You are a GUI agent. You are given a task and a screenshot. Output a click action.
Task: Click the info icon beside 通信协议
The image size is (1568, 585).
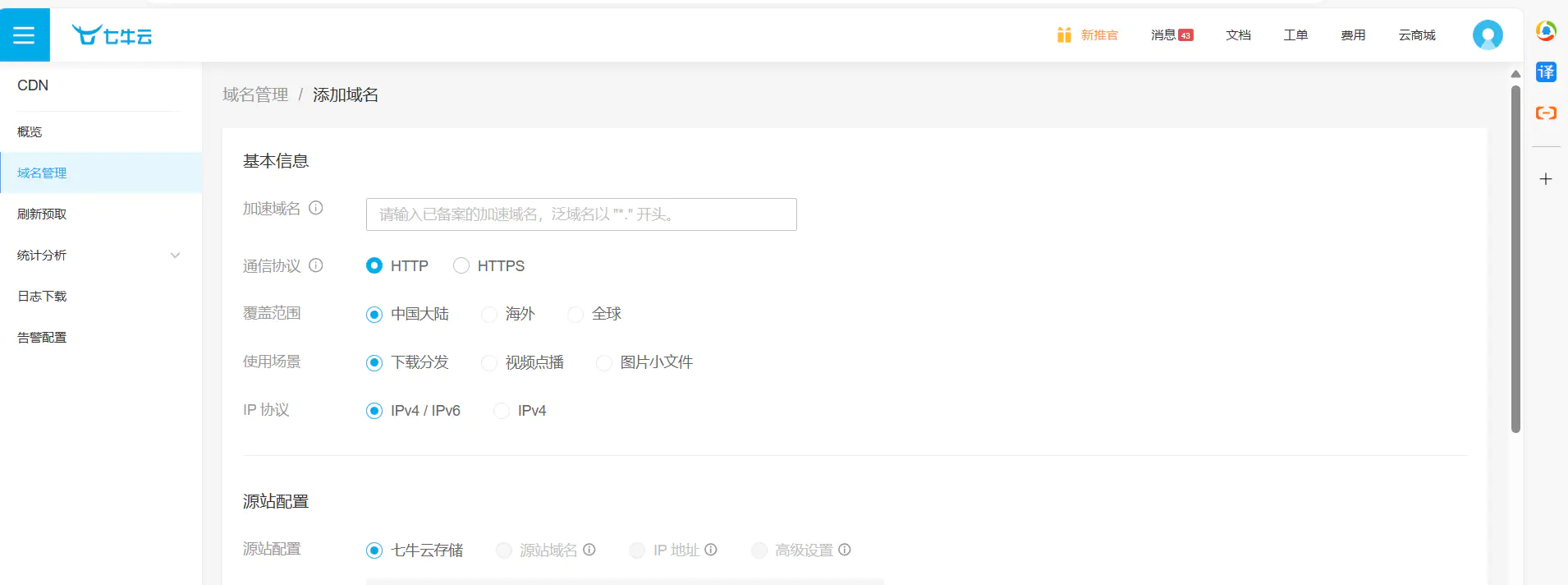pyautogui.click(x=316, y=265)
